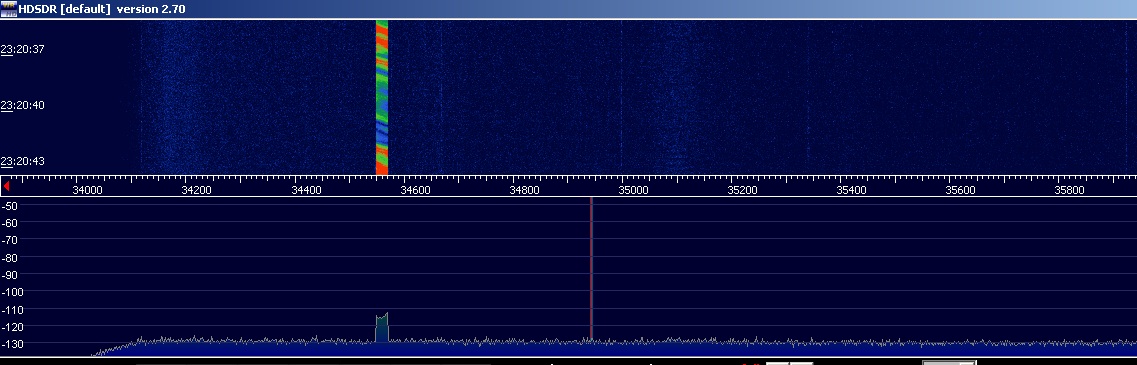
Task: Click the 35600 frequency scale label
Action: pyautogui.click(x=961, y=190)
